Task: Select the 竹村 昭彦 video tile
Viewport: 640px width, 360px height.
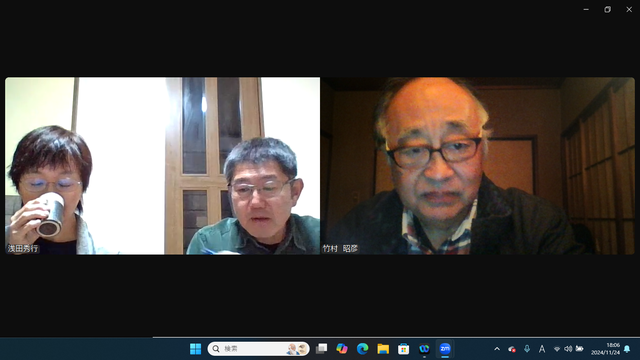Action: pos(478,166)
